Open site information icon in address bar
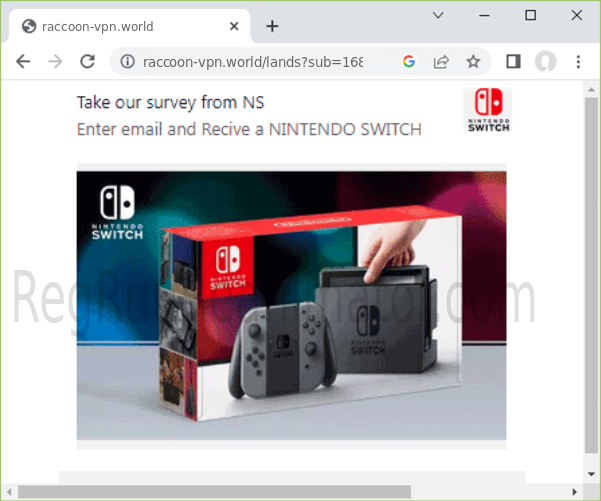Image resolution: width=601 pixels, height=501 pixels. [x=127, y=62]
